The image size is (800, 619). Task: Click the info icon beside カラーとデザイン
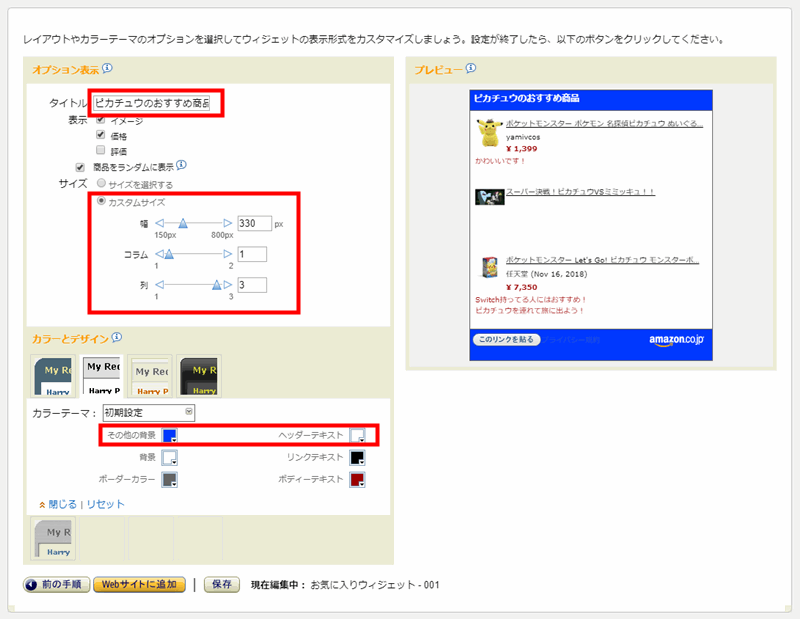pos(117,337)
